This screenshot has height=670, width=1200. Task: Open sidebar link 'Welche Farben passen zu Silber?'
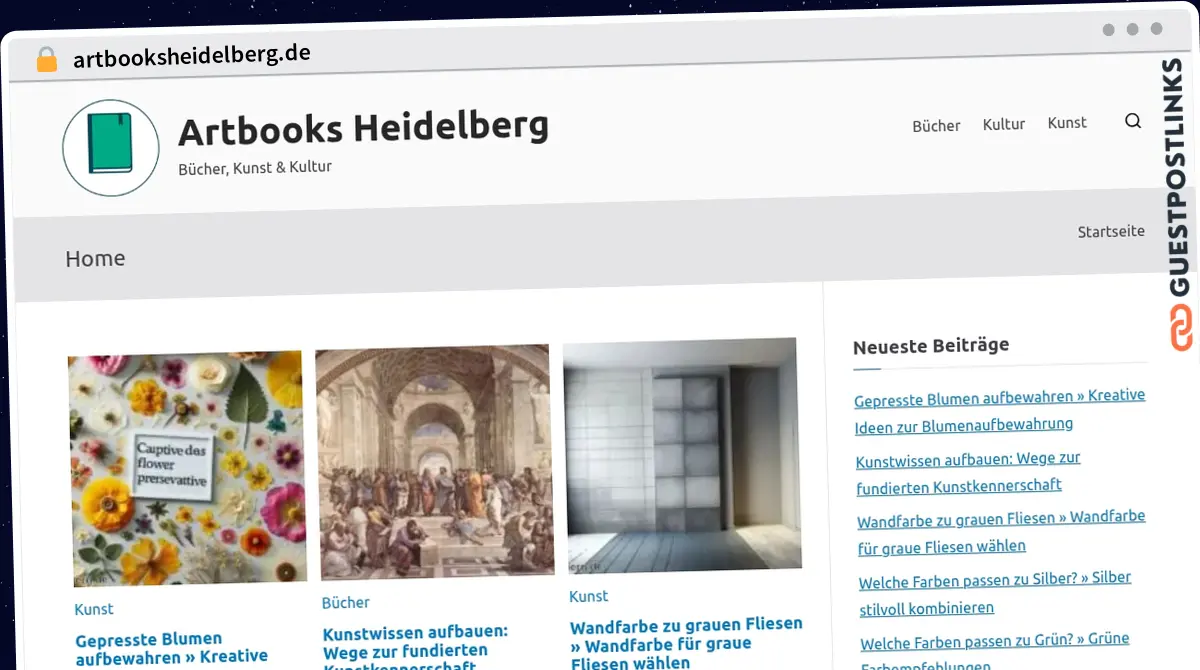995,593
